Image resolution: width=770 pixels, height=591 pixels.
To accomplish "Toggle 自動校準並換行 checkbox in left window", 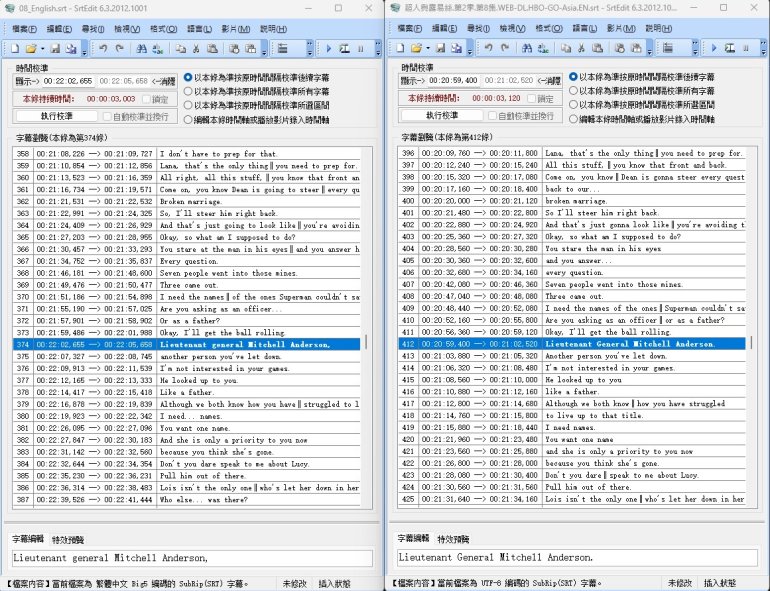I will coord(107,117).
